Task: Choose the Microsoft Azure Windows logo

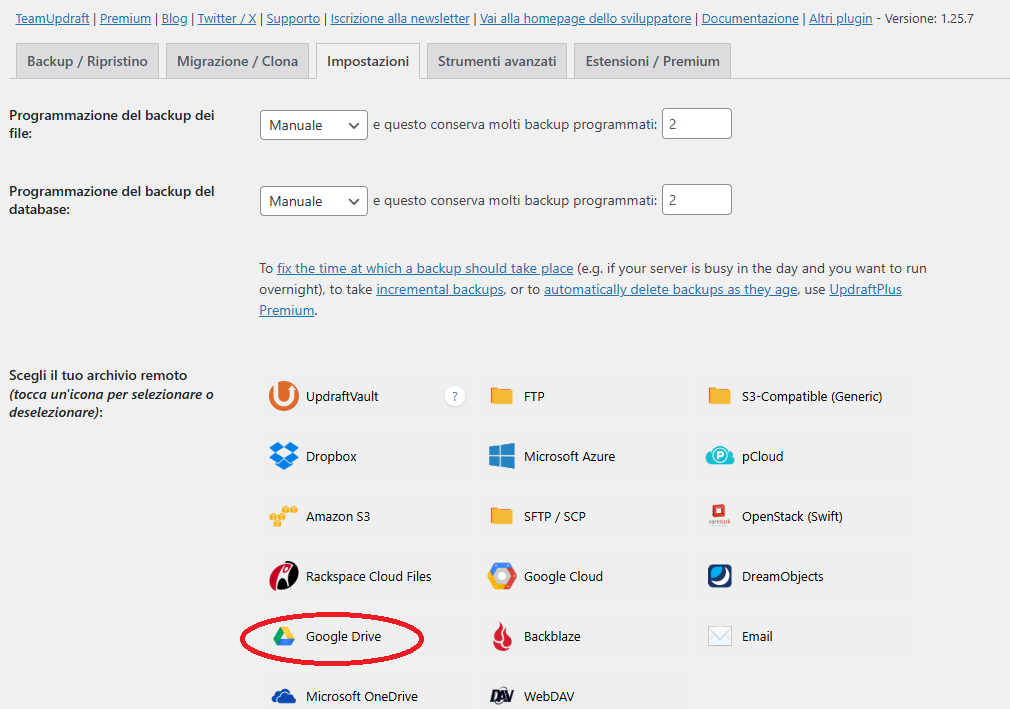Action: (501, 456)
